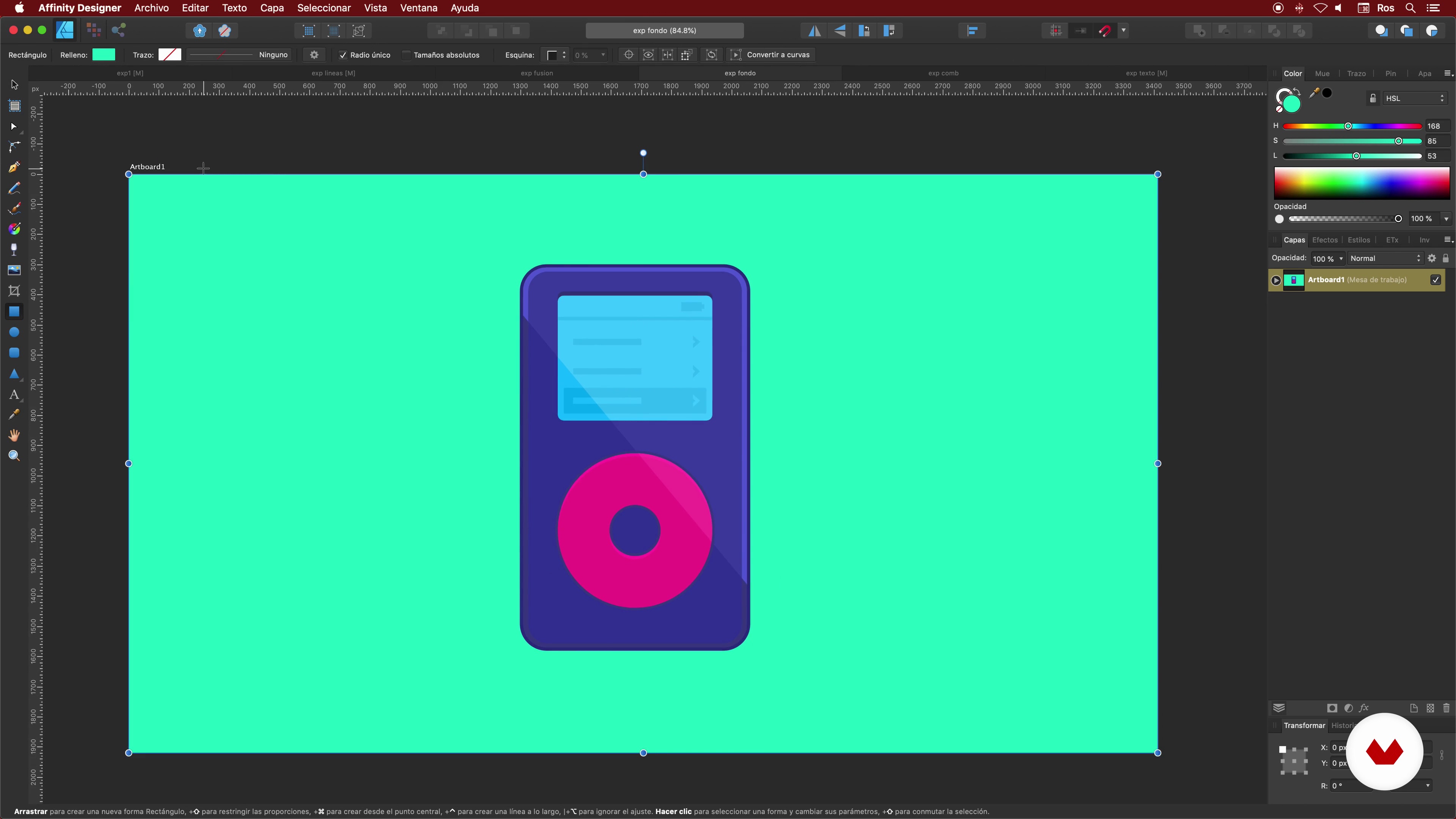Select the Pen tool

pyautogui.click(x=14, y=167)
